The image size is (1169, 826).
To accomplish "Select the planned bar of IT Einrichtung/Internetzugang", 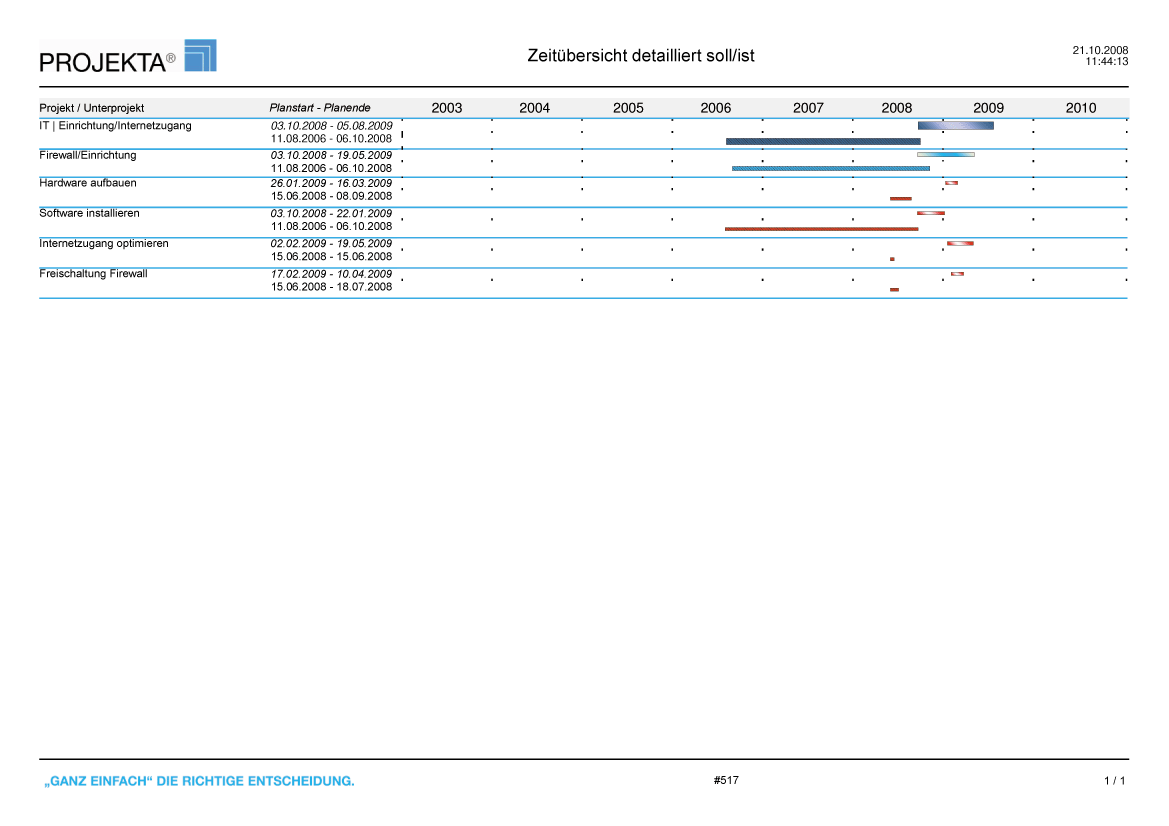I will coord(955,125).
